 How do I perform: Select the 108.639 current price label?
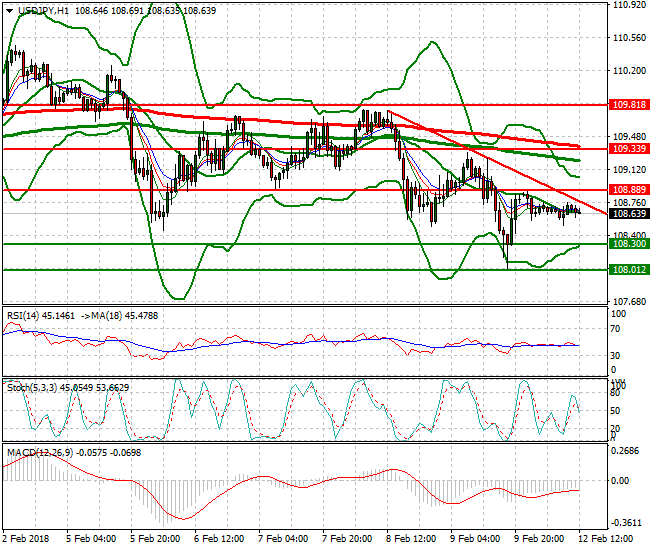(629, 213)
